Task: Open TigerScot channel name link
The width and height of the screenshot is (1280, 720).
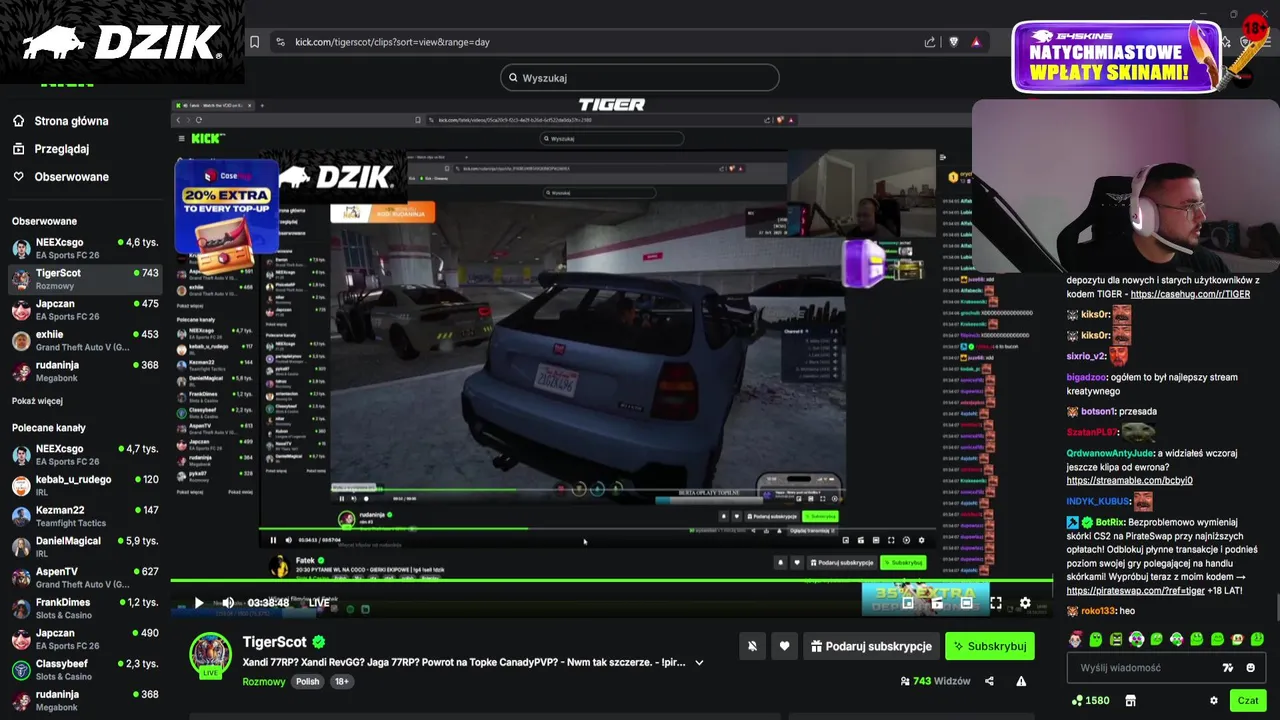Action: coord(274,642)
